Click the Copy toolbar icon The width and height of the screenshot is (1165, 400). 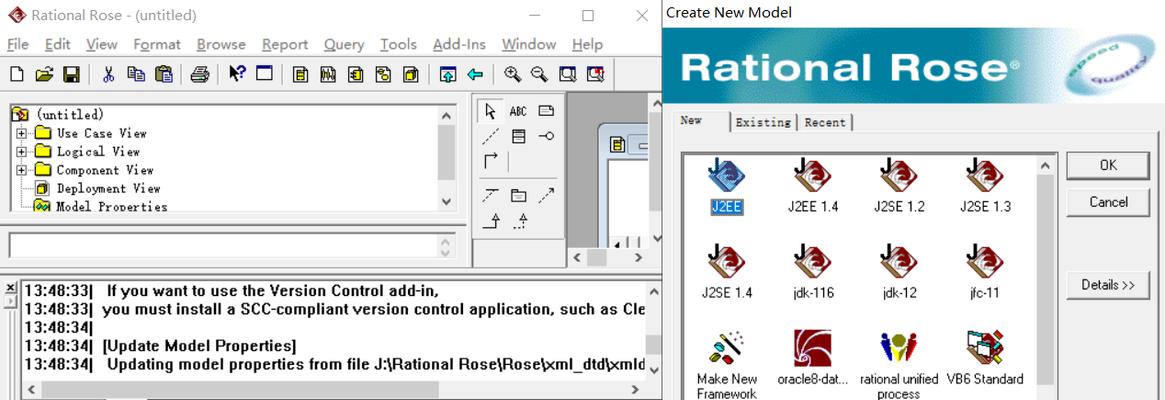[136, 74]
